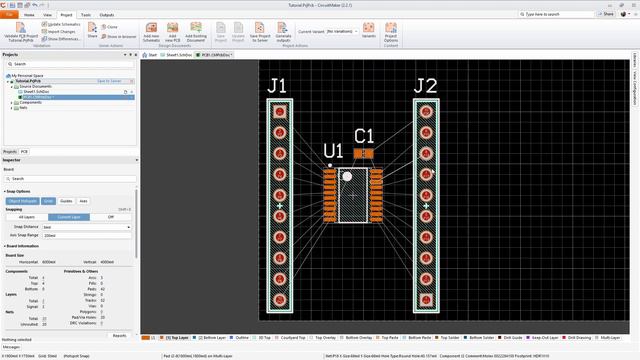Switch to the Outputs ribbon tab

[107, 15]
